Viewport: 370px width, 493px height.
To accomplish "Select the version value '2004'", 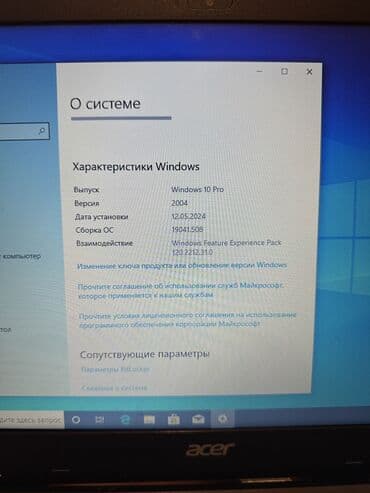I will [x=180, y=203].
